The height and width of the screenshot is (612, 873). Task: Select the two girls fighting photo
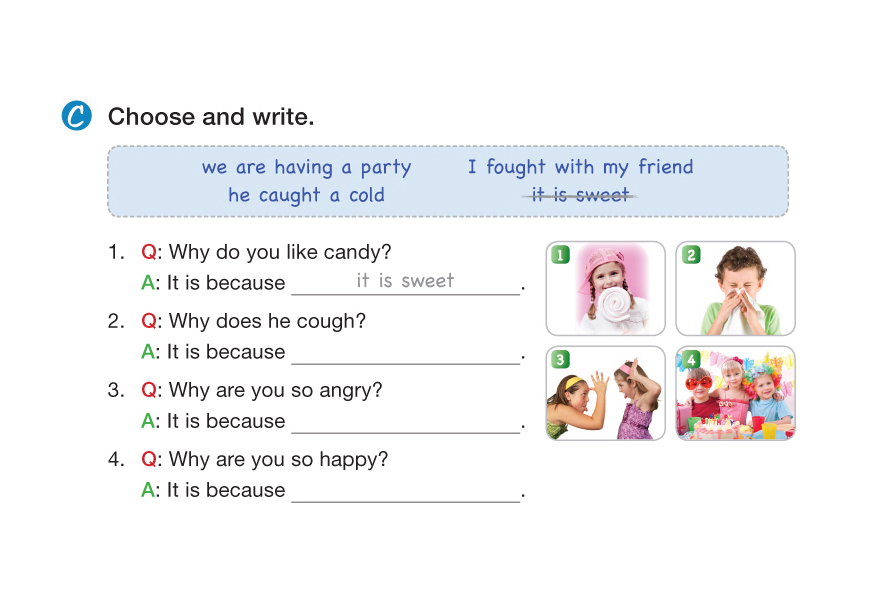coord(606,394)
